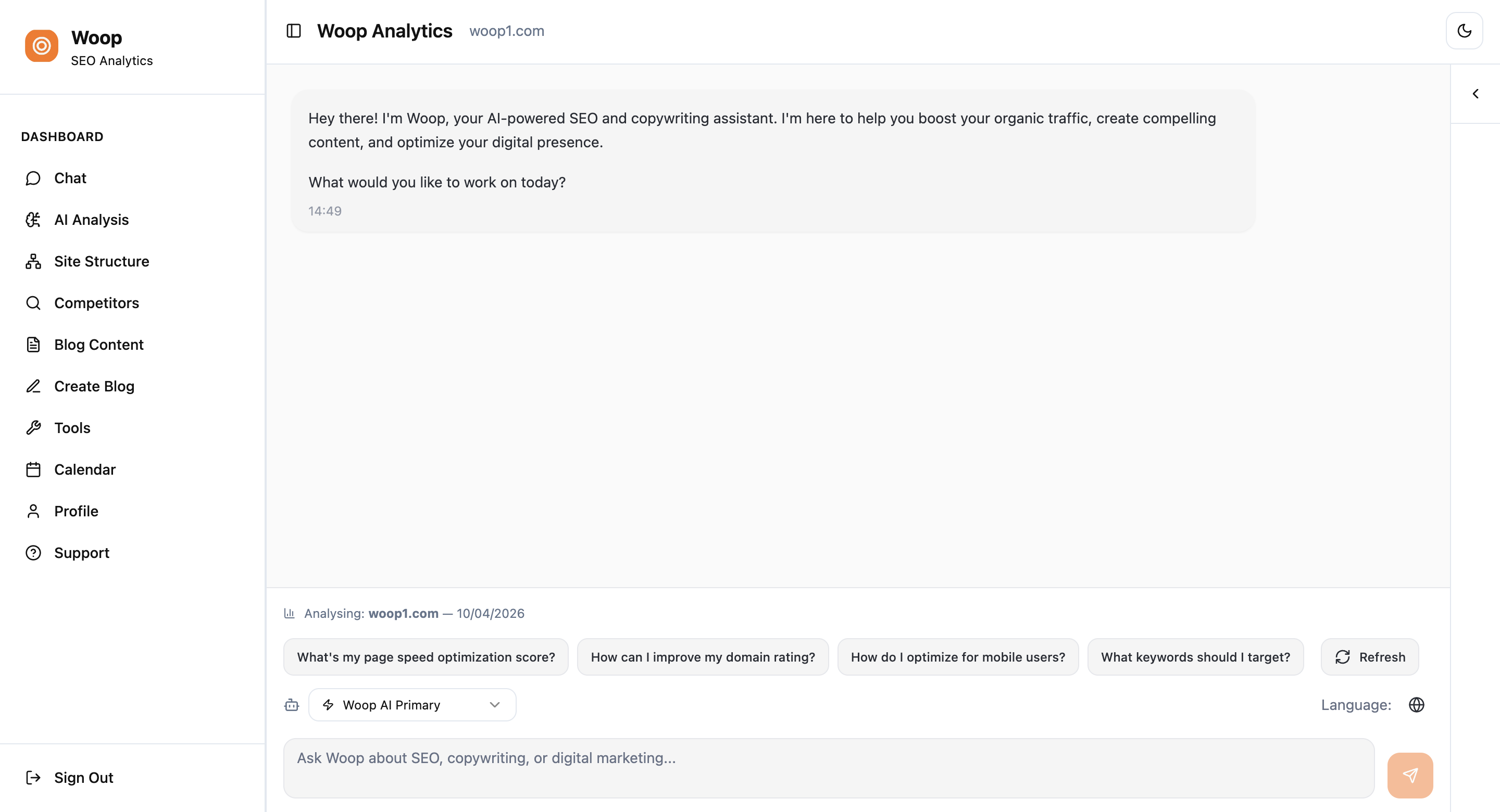Open the Site Structure section

[102, 261]
